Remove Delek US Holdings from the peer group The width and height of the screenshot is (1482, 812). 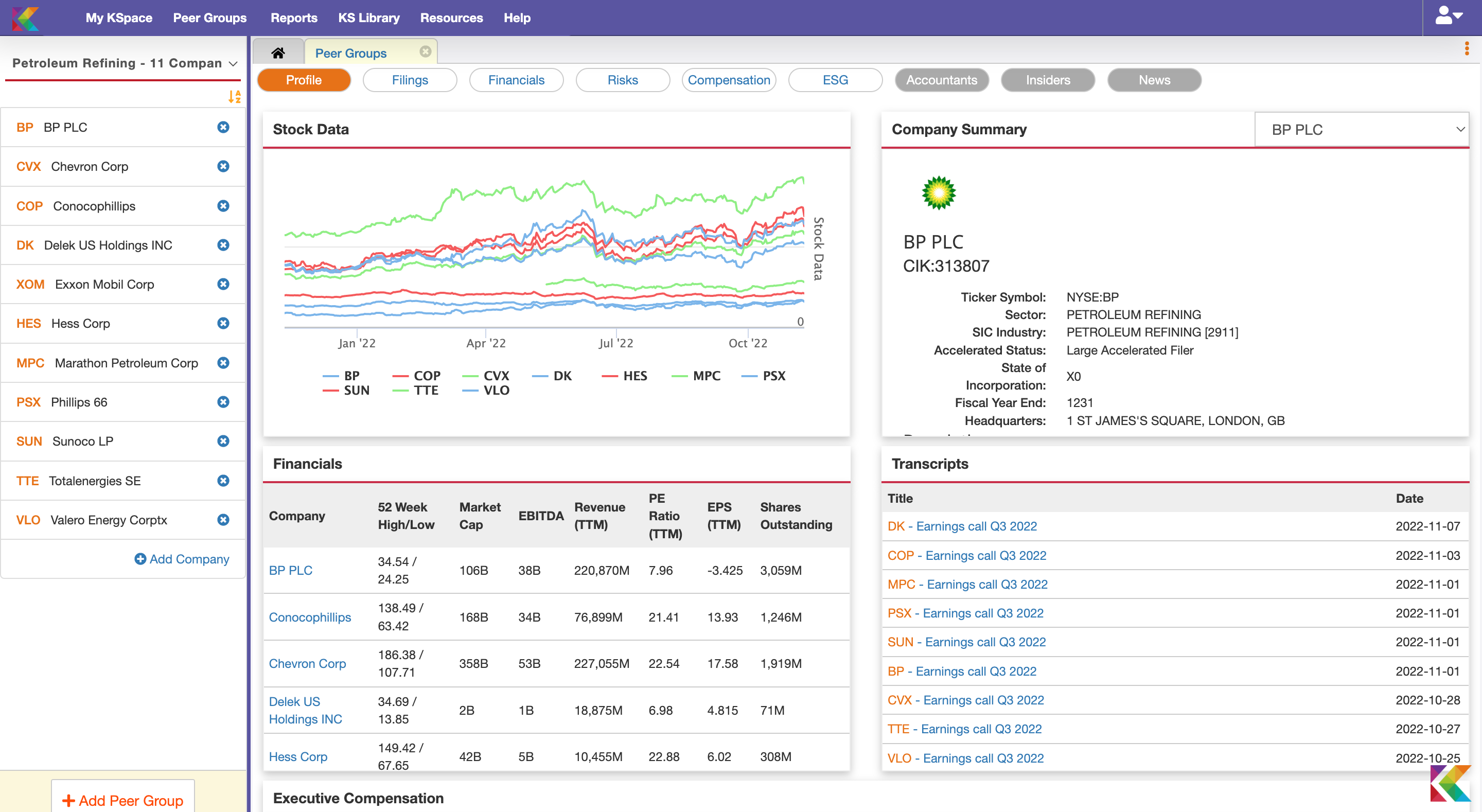(x=223, y=245)
